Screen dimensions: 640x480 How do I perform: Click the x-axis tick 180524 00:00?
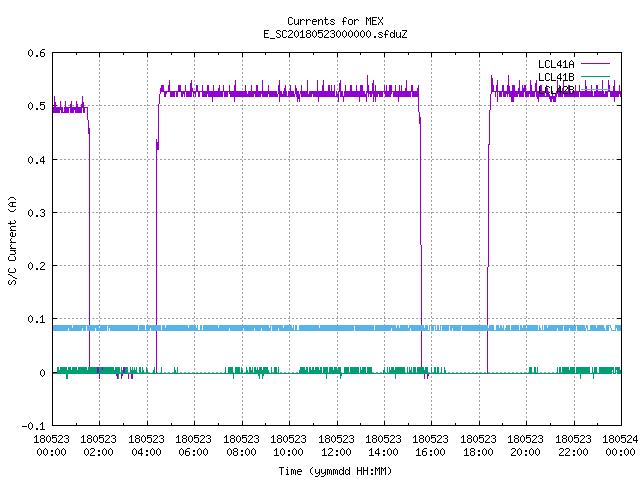(x=620, y=446)
